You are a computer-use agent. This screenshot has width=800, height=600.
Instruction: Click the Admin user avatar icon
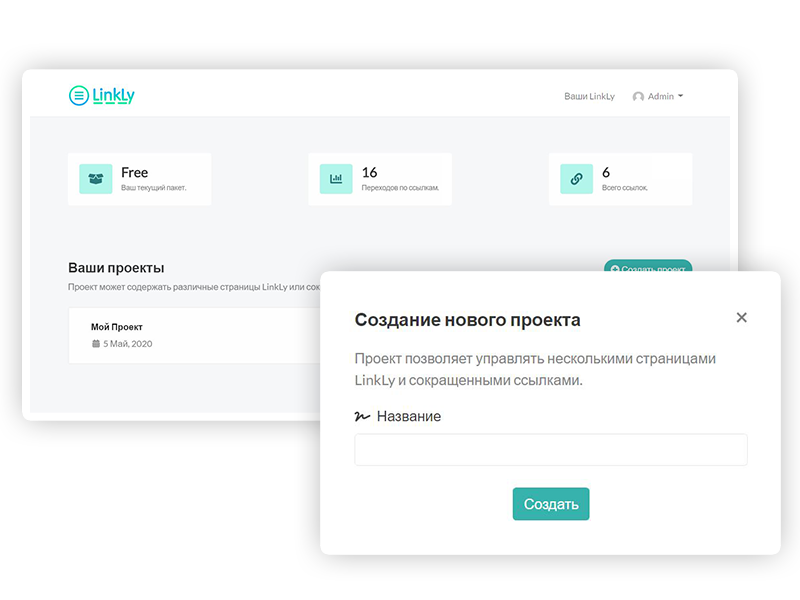tap(638, 97)
